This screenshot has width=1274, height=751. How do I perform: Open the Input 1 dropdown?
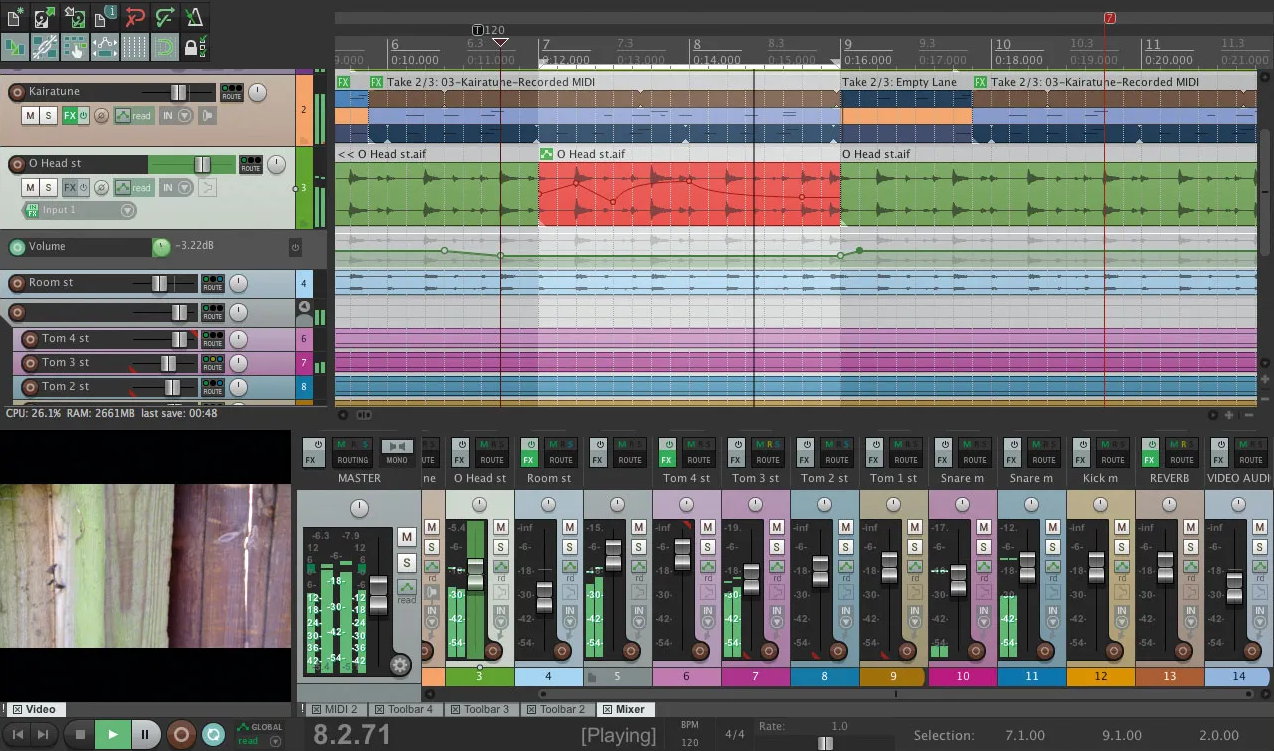tap(127, 210)
